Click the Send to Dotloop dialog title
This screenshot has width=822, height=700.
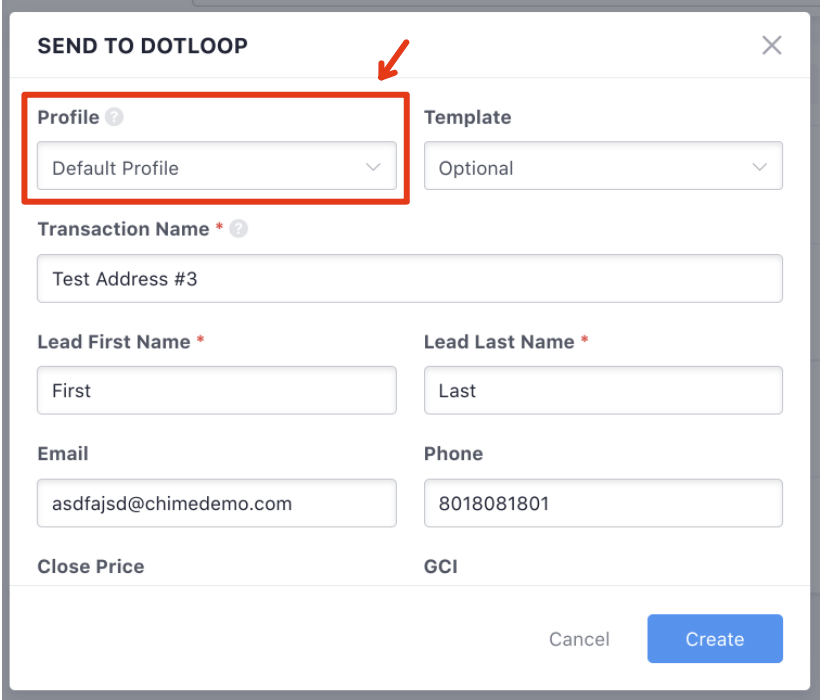143,46
